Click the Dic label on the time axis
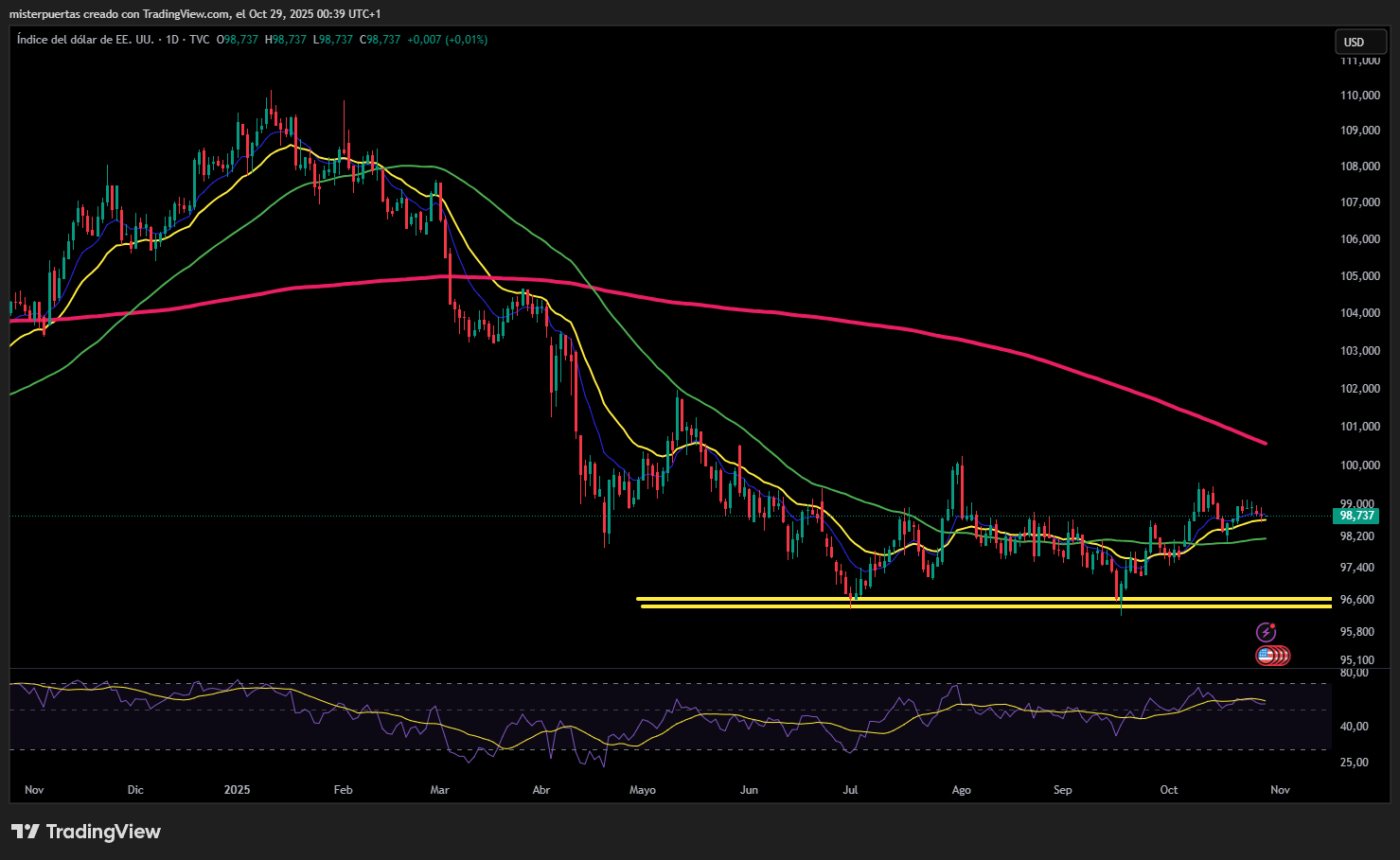The image size is (1400, 860). tap(135, 790)
